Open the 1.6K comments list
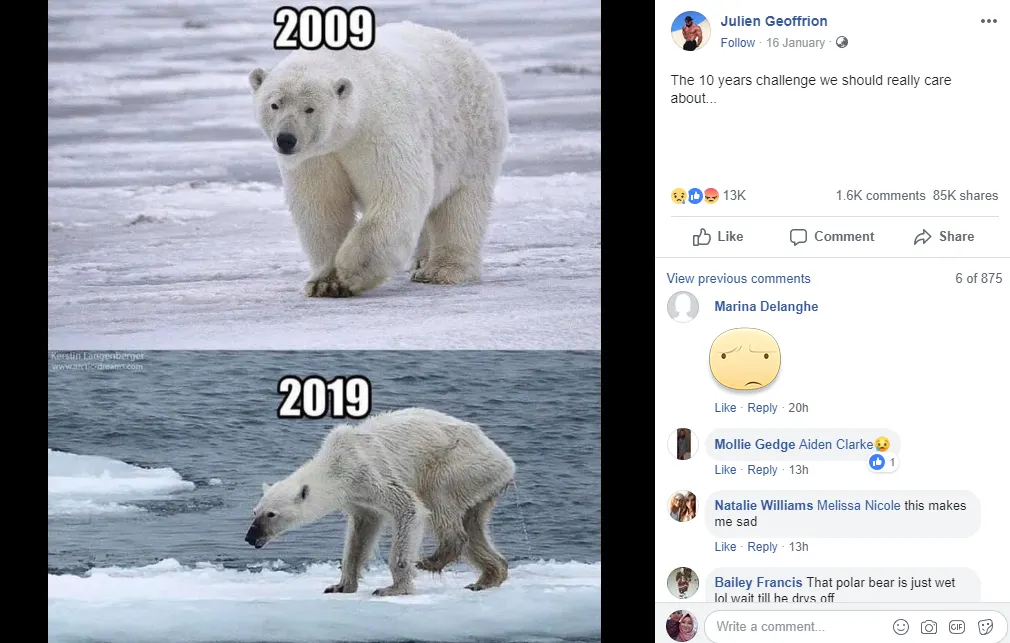Viewport: 1010px width, 643px height. [880, 195]
